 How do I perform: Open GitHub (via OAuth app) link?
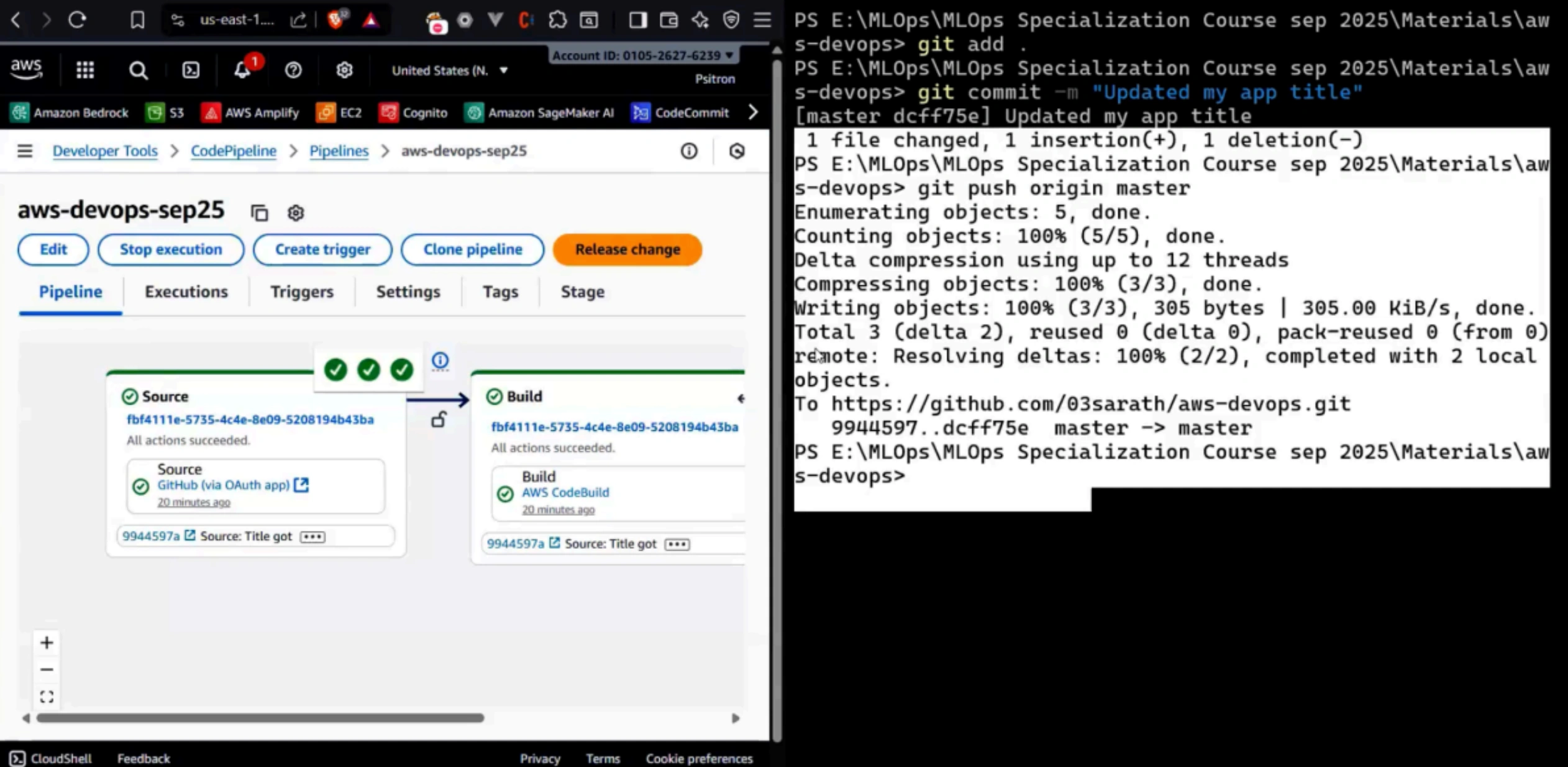(x=233, y=485)
